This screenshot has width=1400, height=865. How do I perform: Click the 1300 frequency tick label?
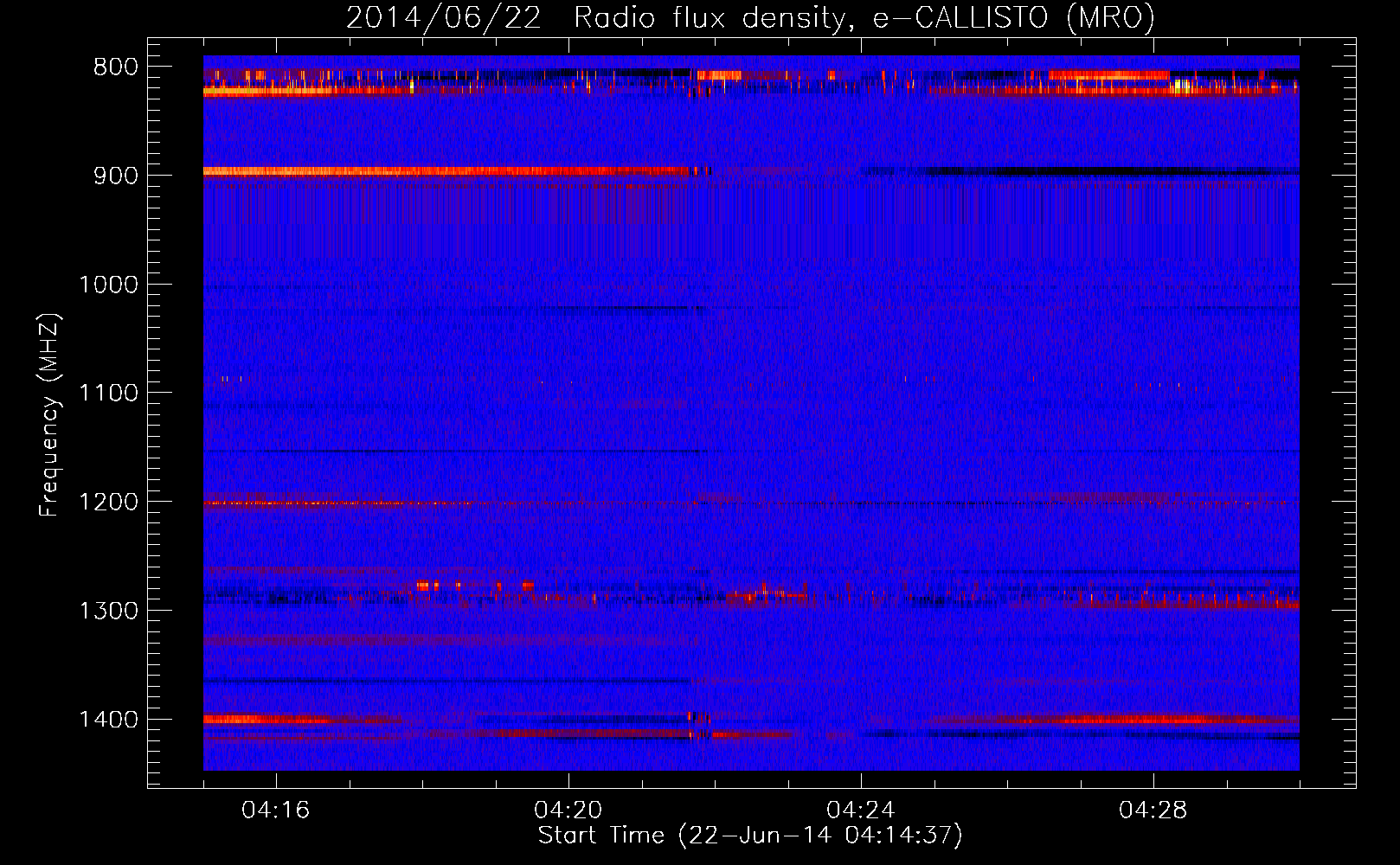[x=108, y=612]
